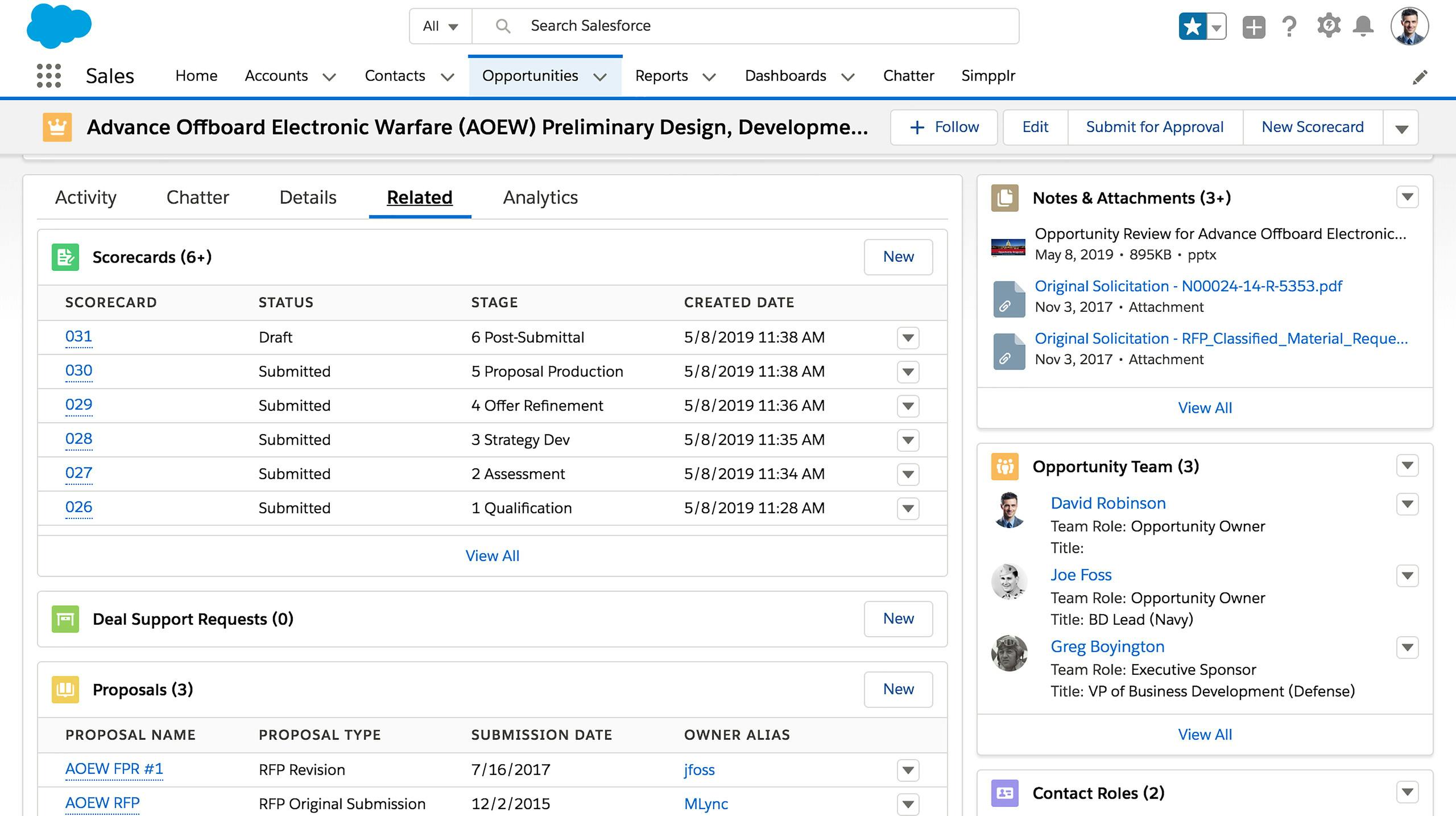Switch to the Details tab
The height and width of the screenshot is (816, 1456).
308,197
